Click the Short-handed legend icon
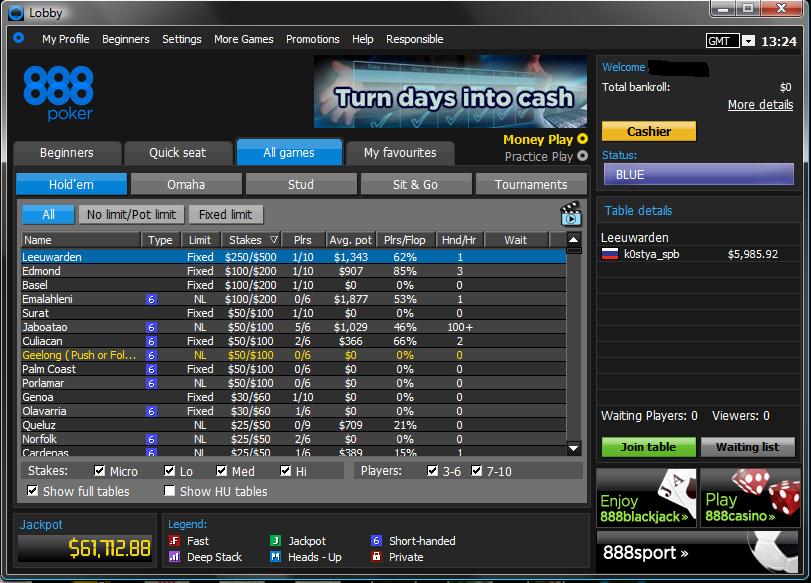Screen dimensions: 811x583 (377, 541)
